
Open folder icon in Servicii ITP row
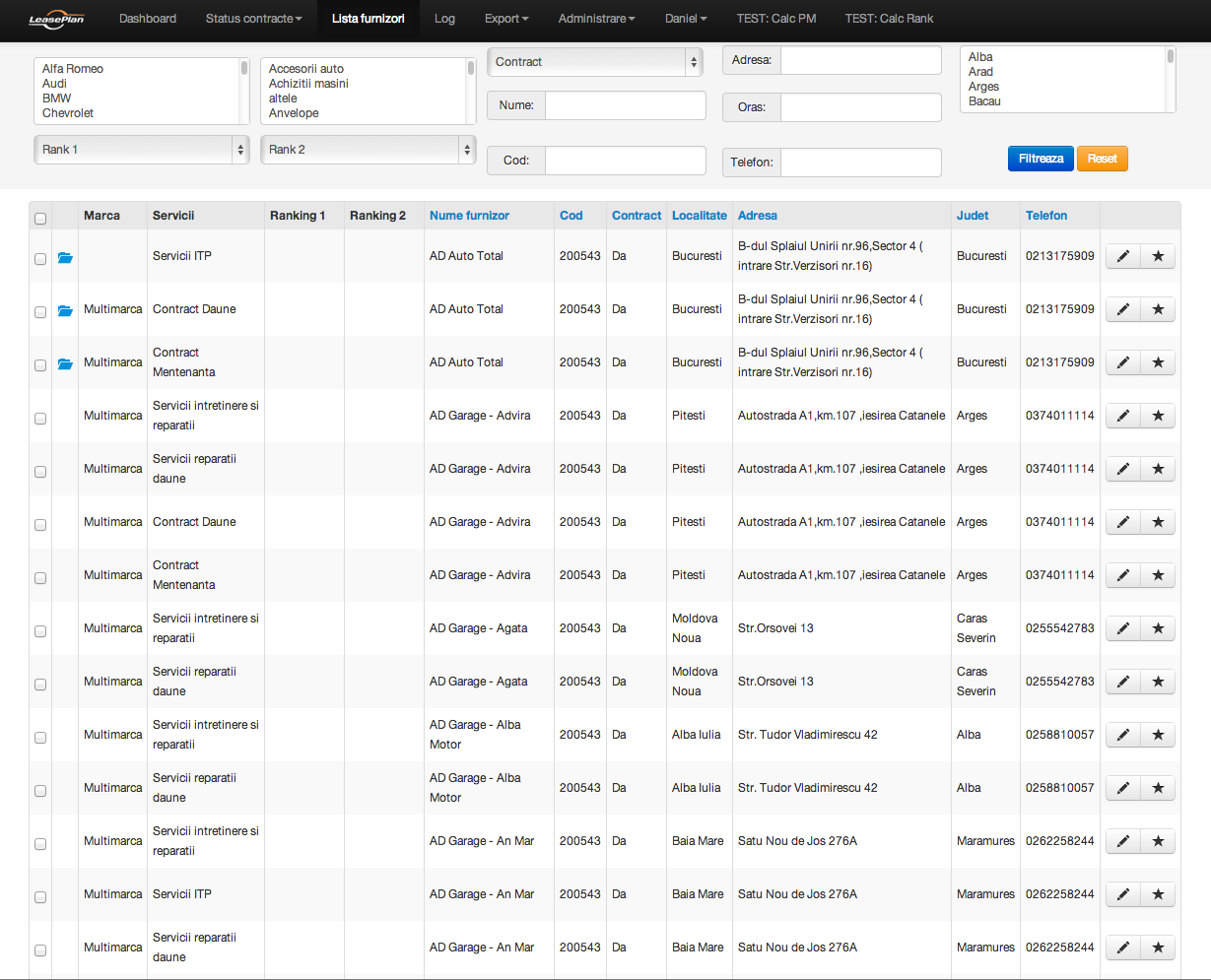click(x=65, y=258)
